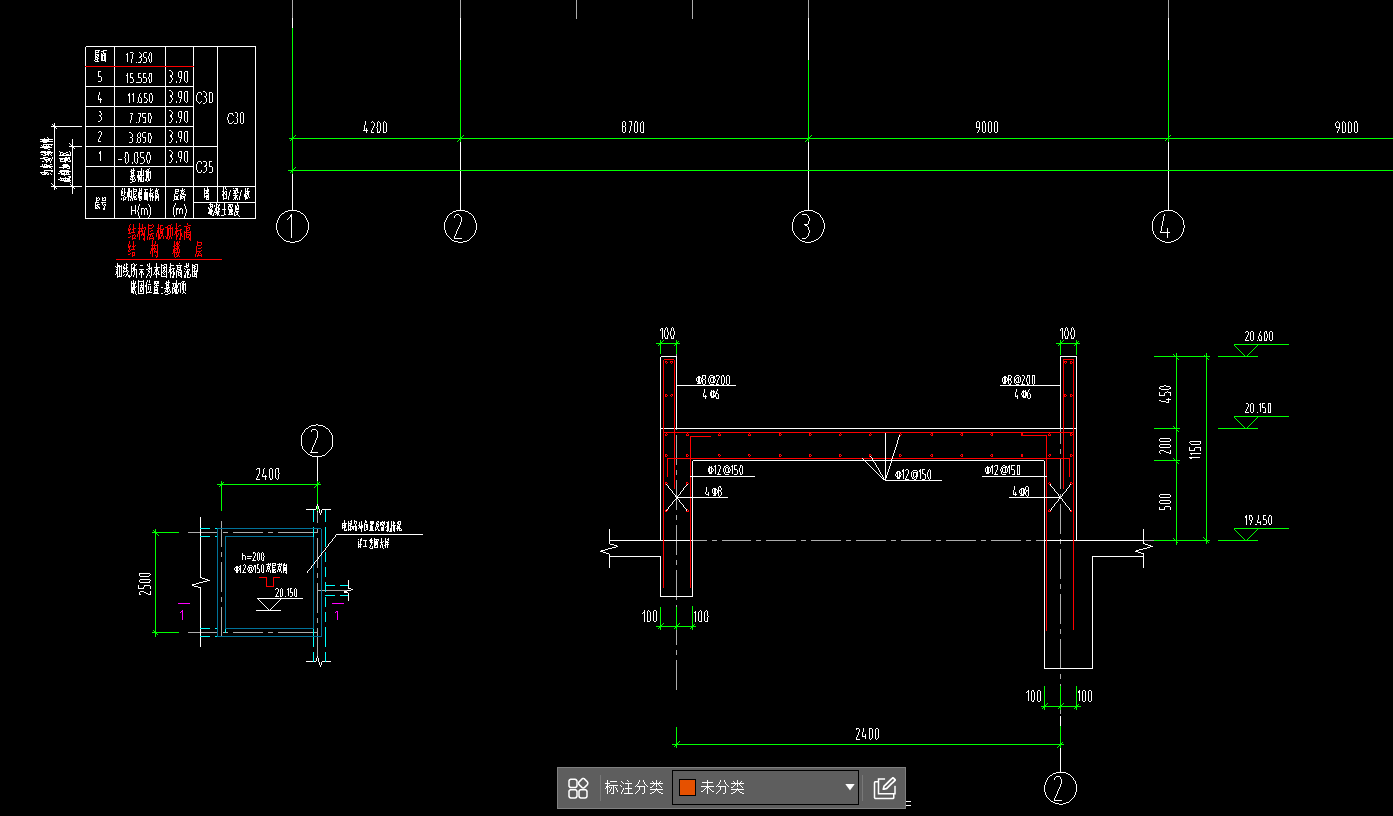1393x816 pixels.
Task: Click the orange color swatch beside 未分类
Action: (x=687, y=788)
